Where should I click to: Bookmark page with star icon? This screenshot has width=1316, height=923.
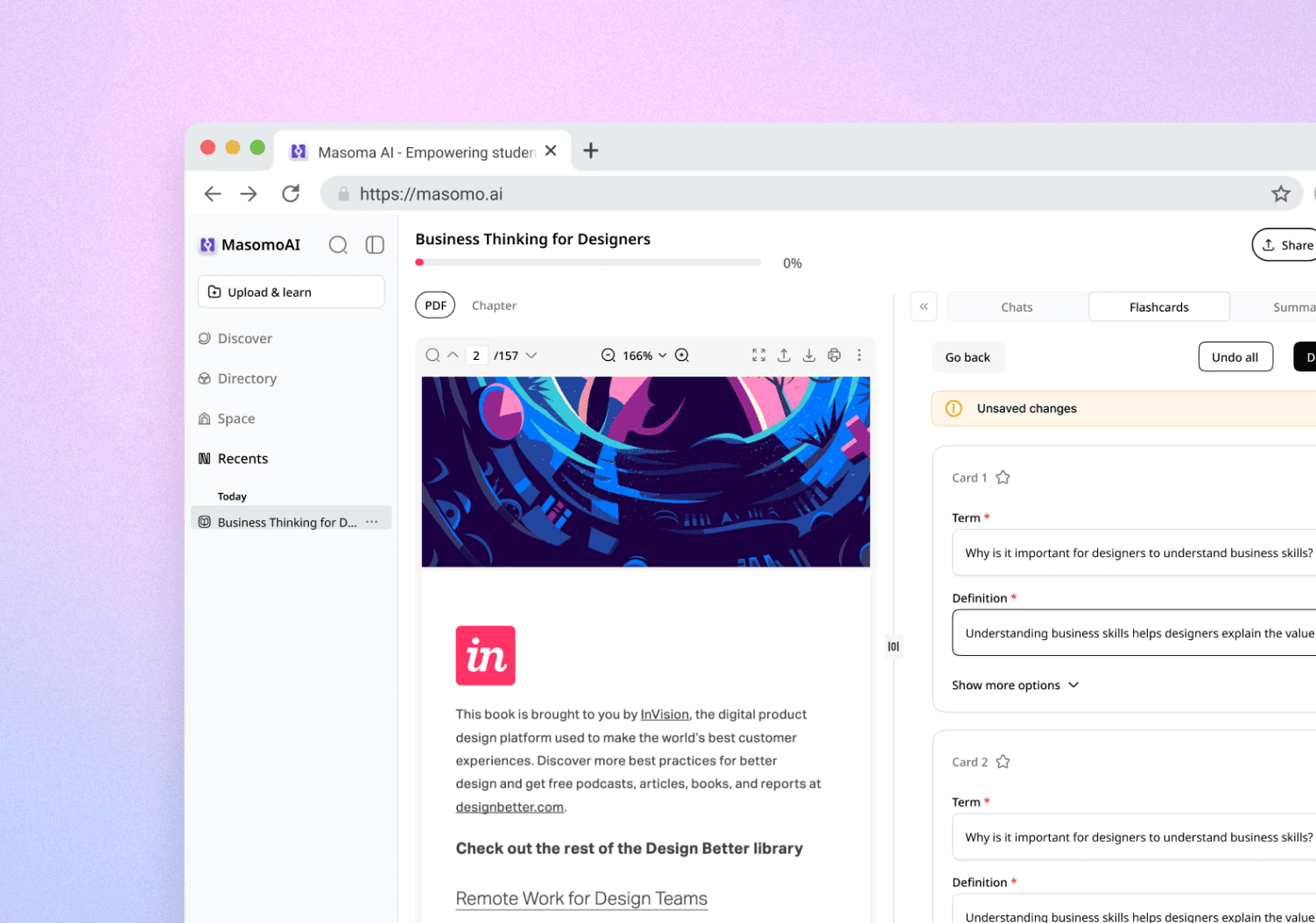(x=1281, y=194)
